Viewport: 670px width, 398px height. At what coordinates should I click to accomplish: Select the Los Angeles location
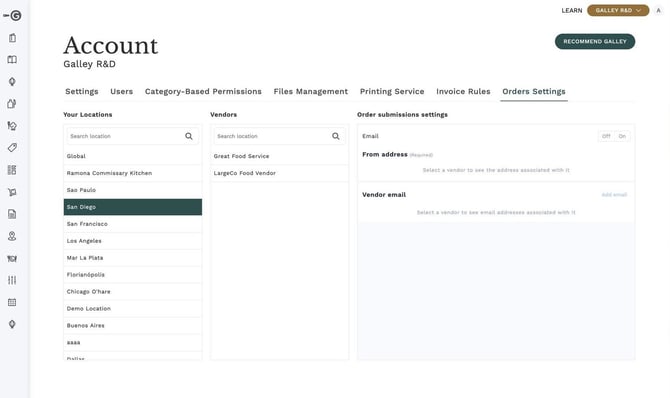coord(133,241)
